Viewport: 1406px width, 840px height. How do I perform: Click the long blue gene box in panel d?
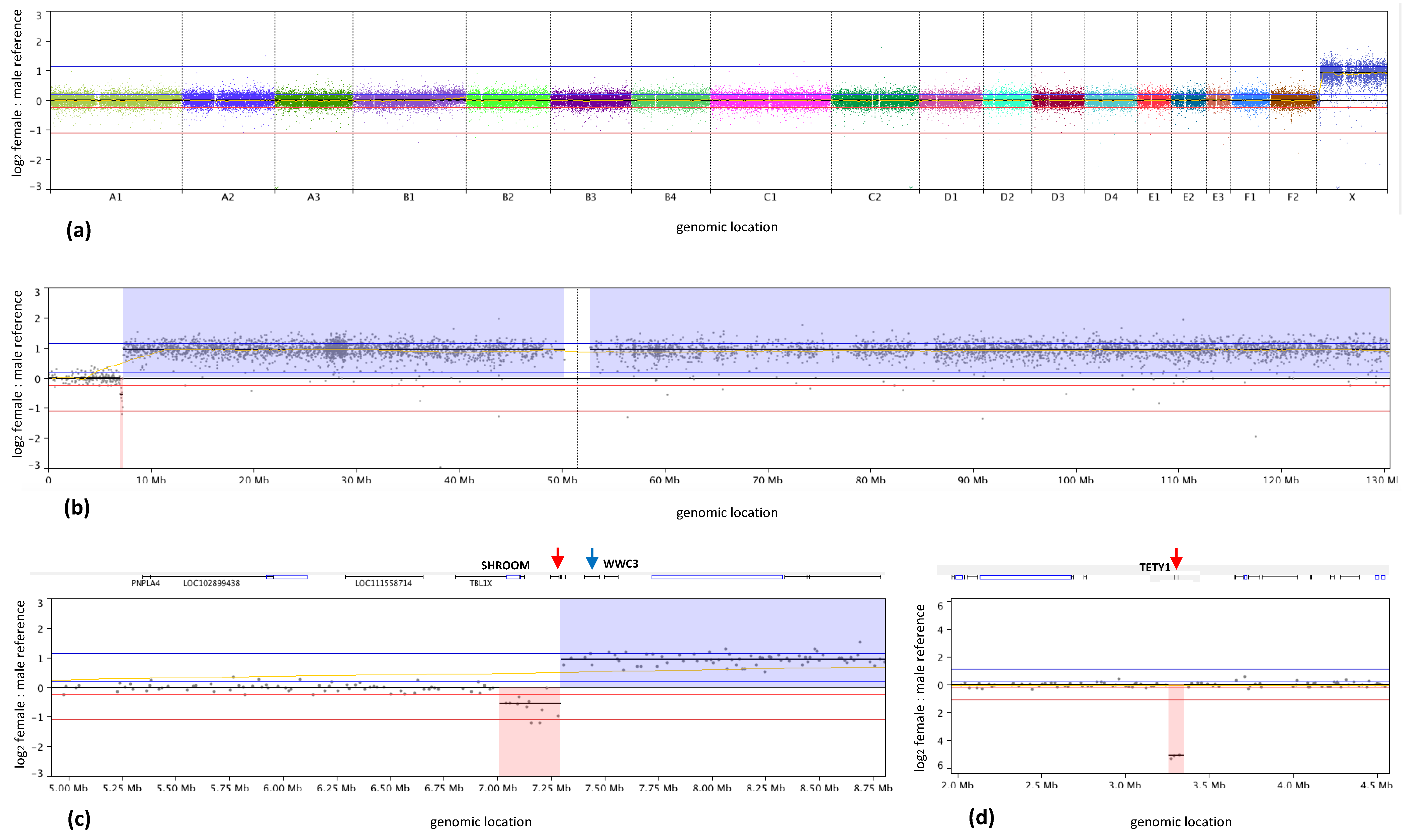tap(1025, 577)
